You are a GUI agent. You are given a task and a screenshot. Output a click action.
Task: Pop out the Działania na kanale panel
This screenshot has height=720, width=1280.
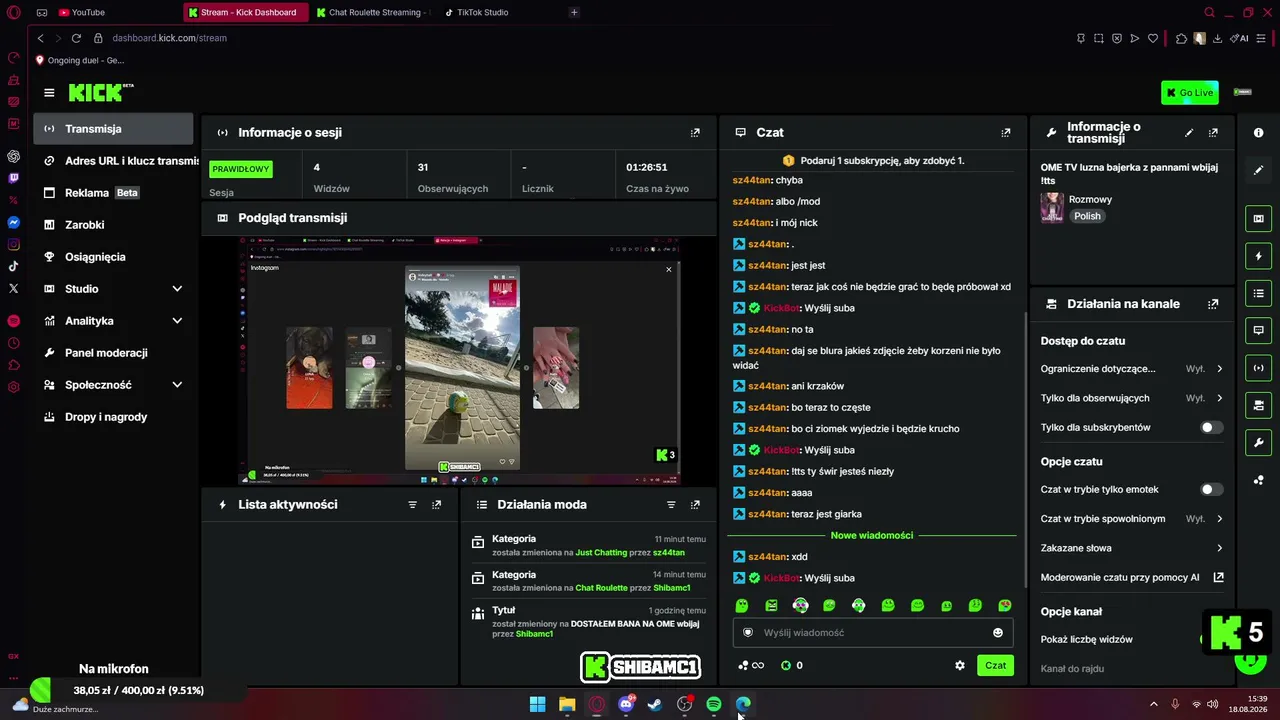tap(1213, 304)
